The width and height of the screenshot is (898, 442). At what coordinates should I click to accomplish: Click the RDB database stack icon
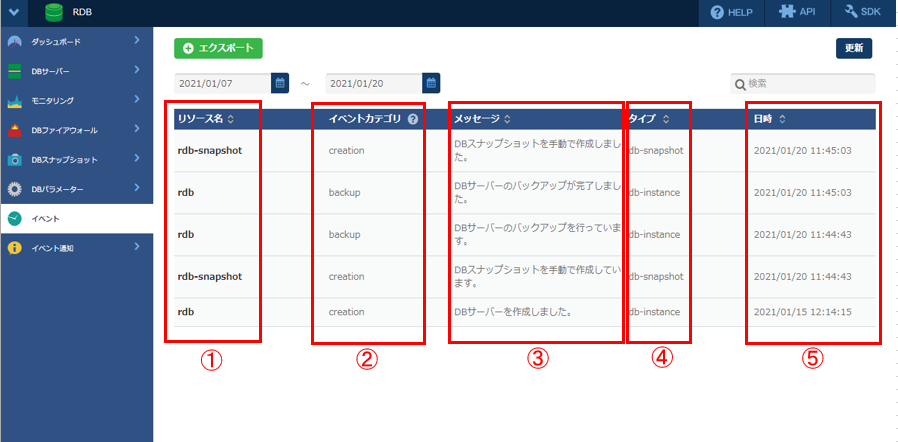click(54, 13)
